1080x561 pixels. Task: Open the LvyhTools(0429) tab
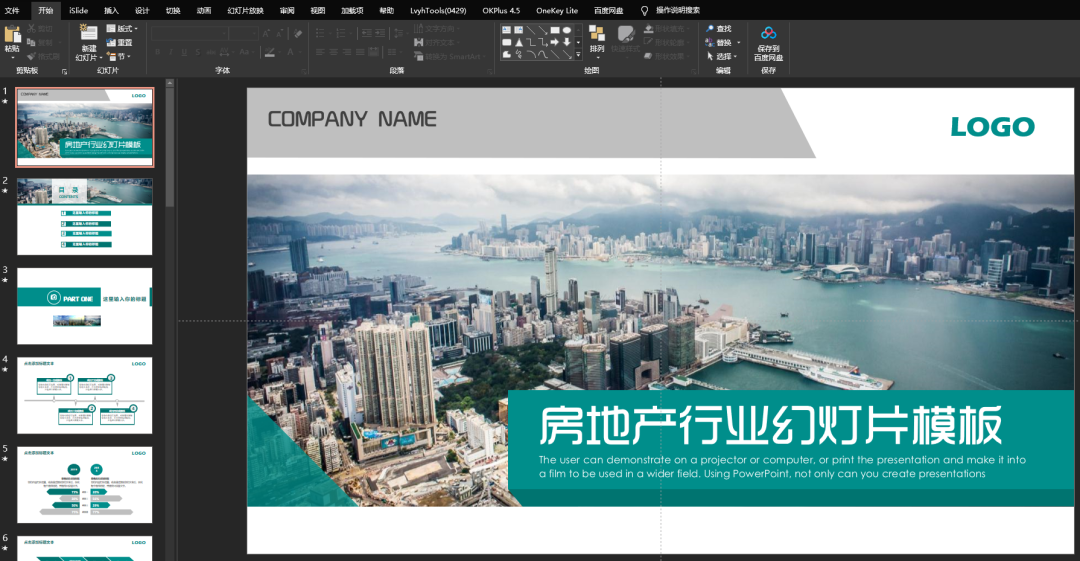click(438, 10)
